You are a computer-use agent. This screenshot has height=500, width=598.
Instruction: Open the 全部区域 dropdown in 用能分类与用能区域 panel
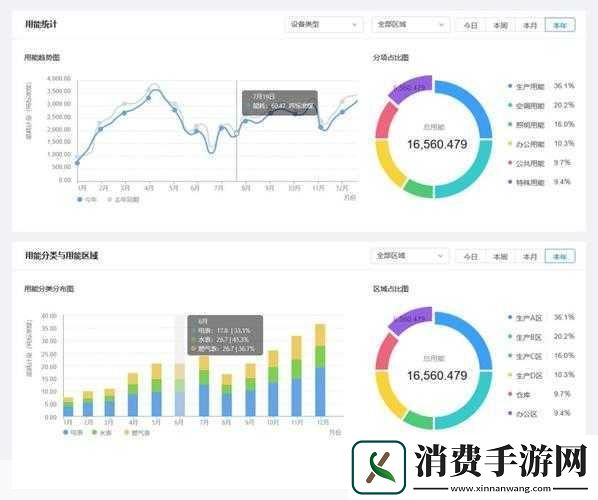click(410, 256)
